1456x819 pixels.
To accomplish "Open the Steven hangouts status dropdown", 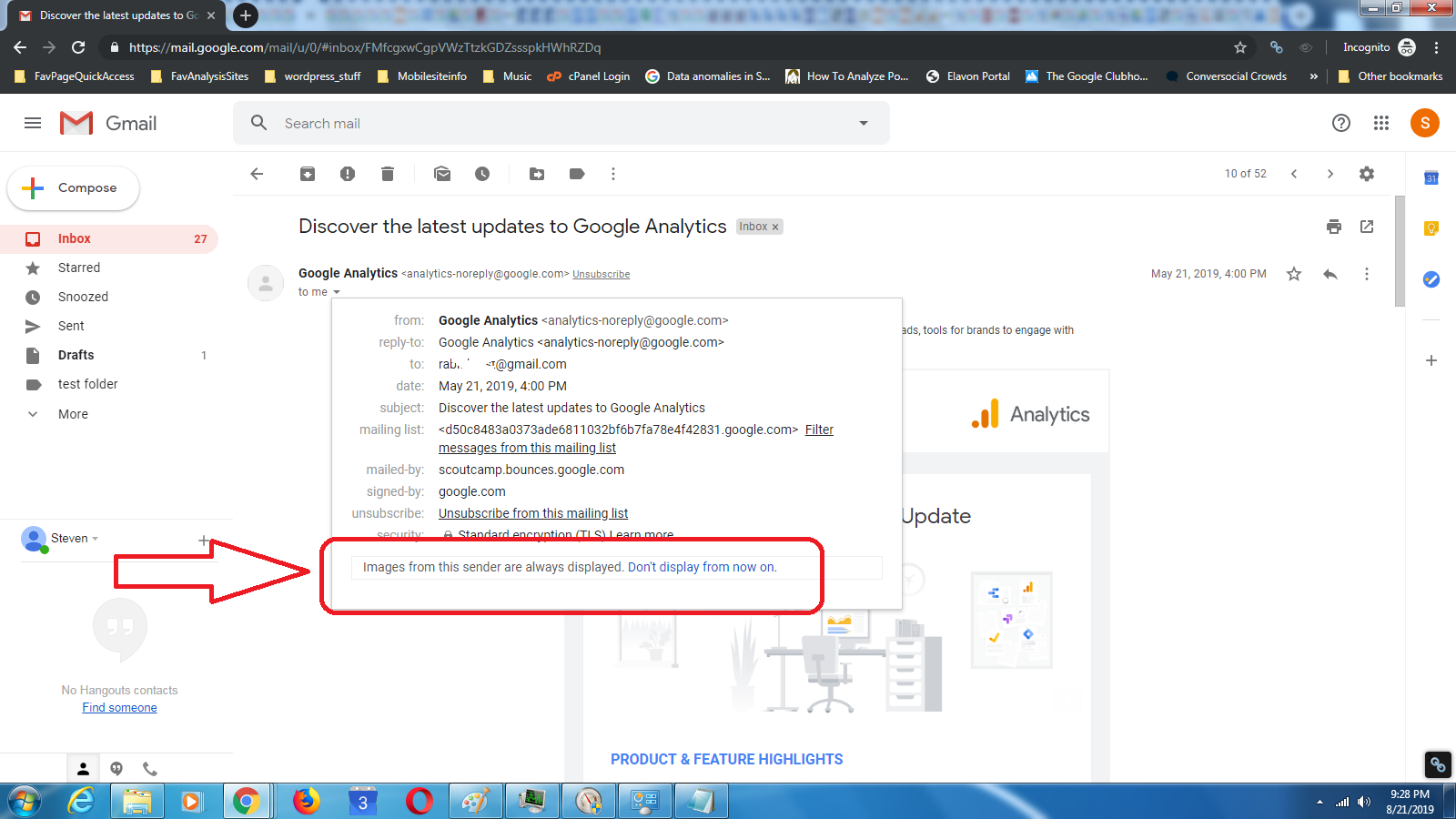I will 96,539.
